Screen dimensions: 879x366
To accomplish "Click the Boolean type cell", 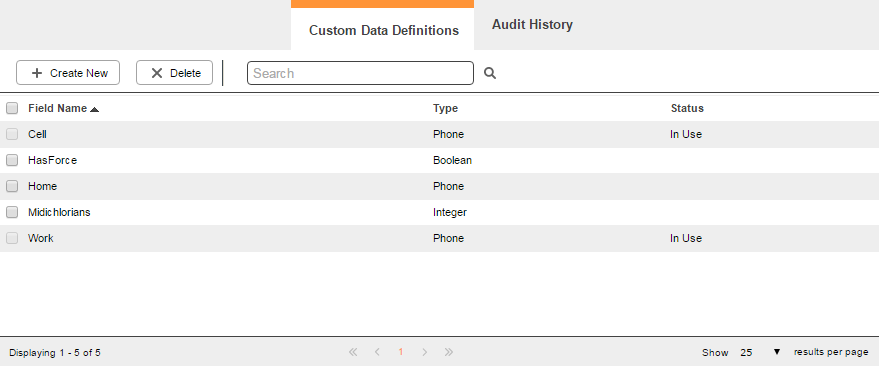I will 452,160.
